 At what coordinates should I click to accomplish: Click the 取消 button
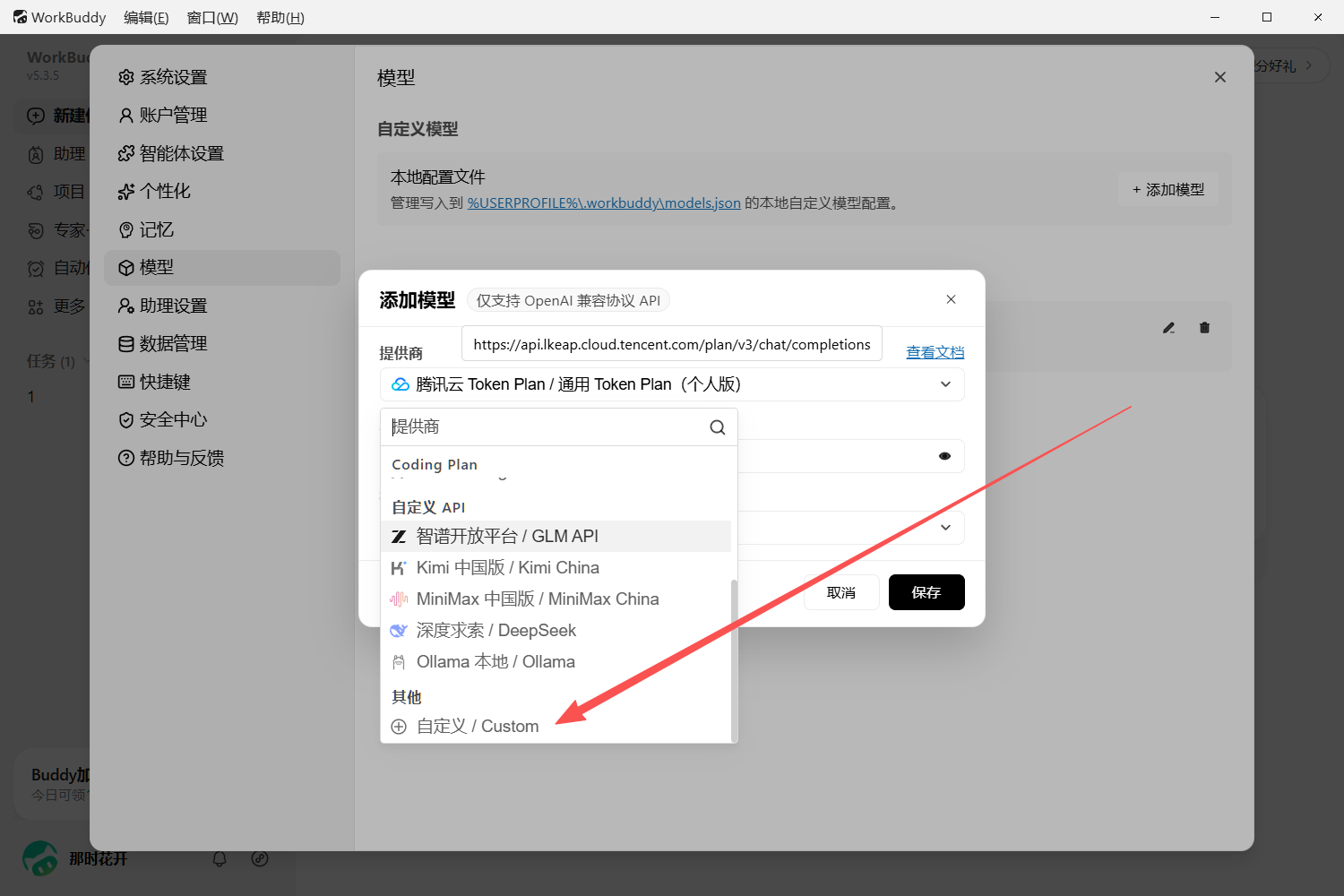pos(841,592)
